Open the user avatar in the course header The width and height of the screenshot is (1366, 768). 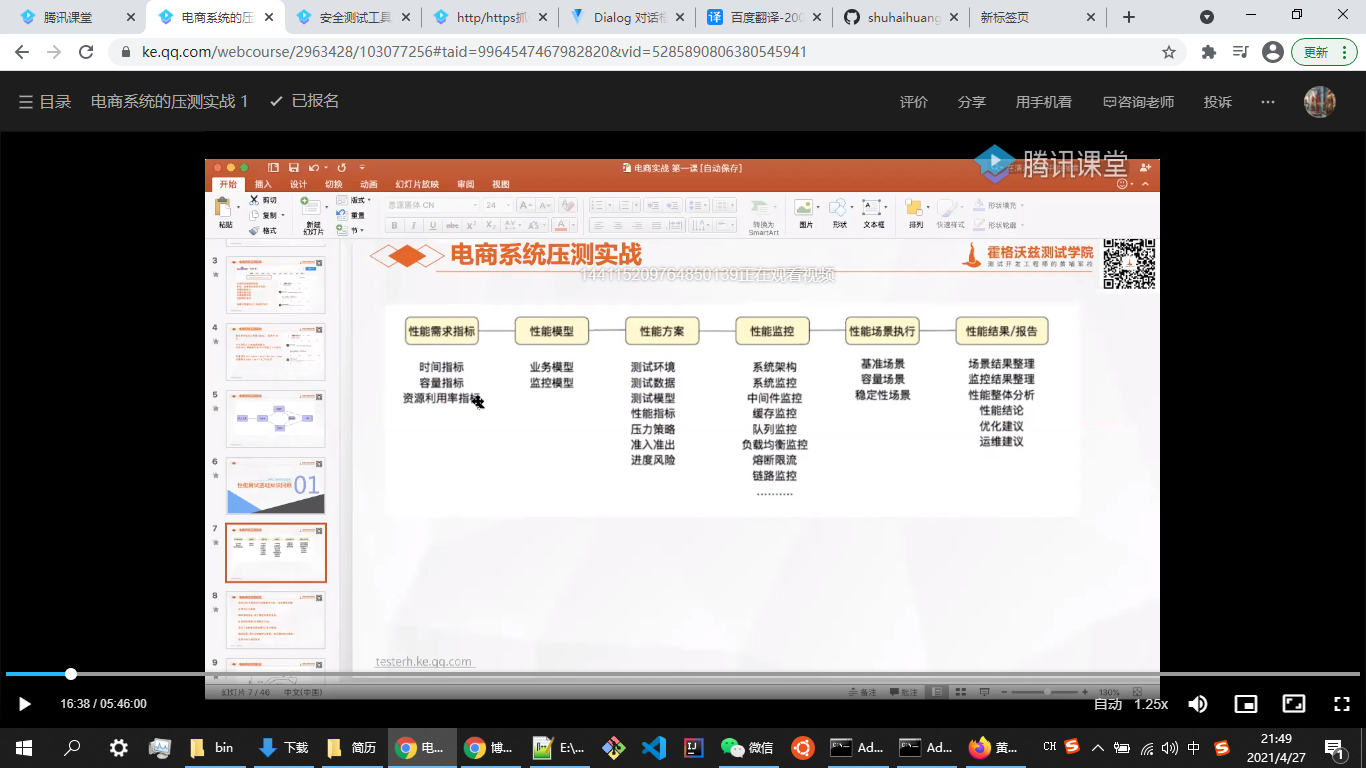click(x=1320, y=101)
